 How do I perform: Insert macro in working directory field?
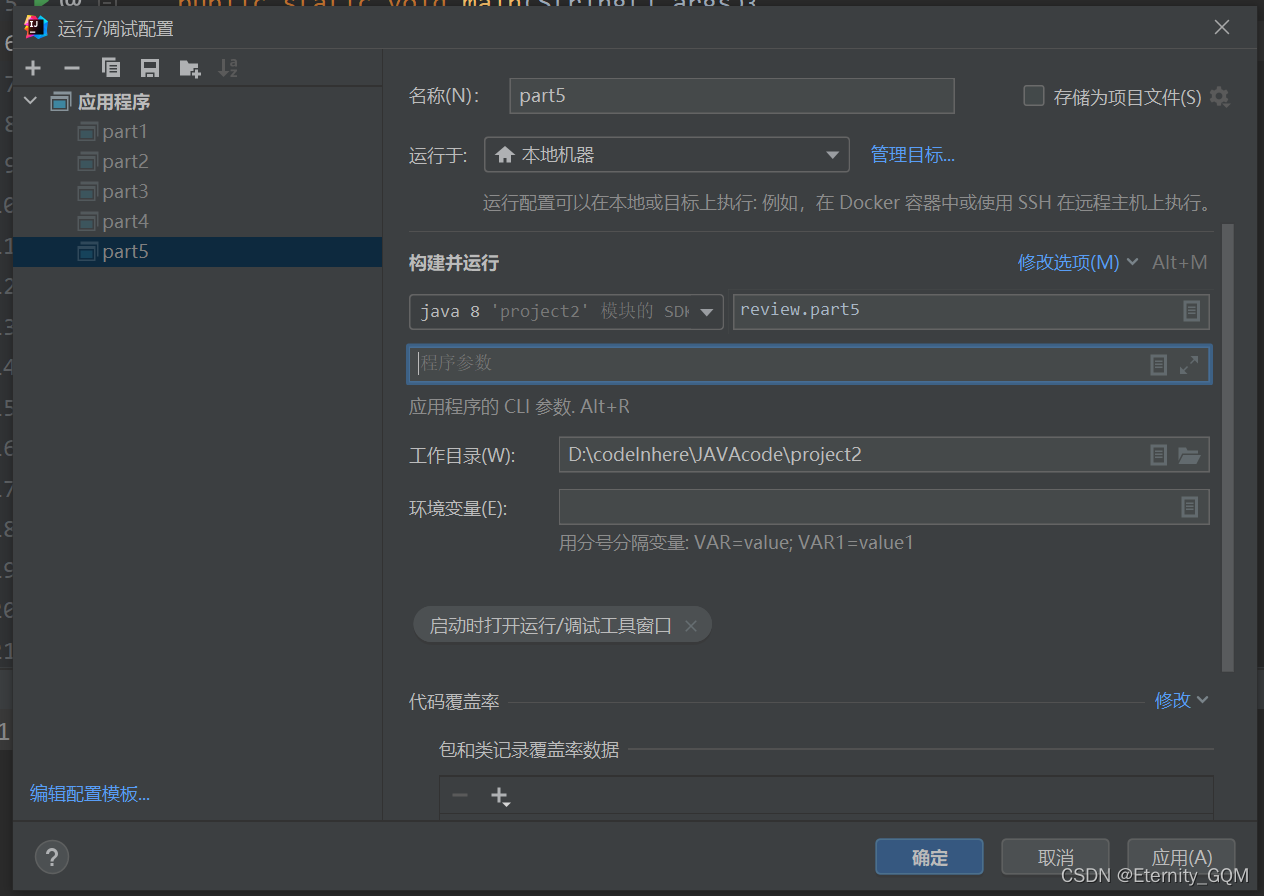(1158, 455)
